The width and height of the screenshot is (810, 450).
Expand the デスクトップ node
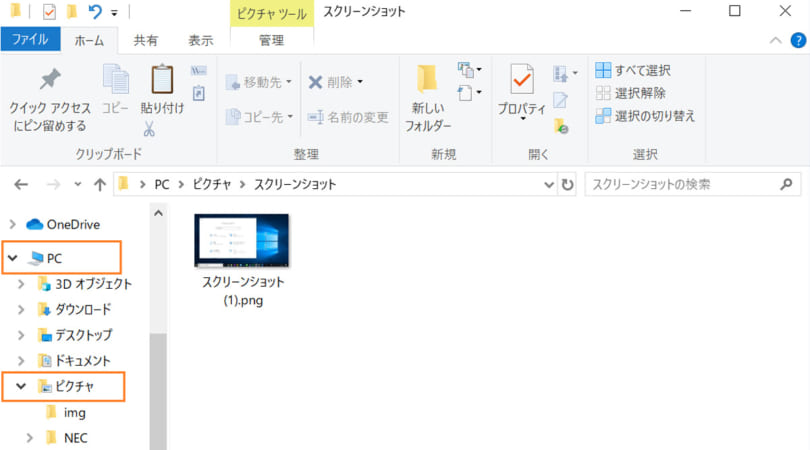tap(21, 335)
